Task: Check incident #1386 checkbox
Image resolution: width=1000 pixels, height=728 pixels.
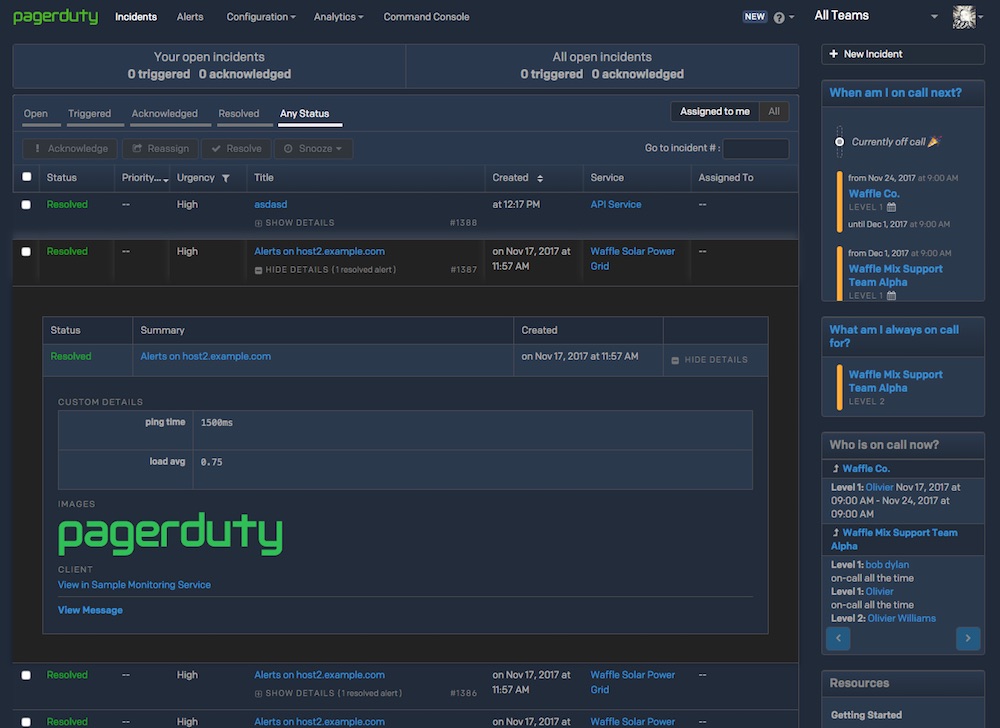Action: (x=26, y=675)
